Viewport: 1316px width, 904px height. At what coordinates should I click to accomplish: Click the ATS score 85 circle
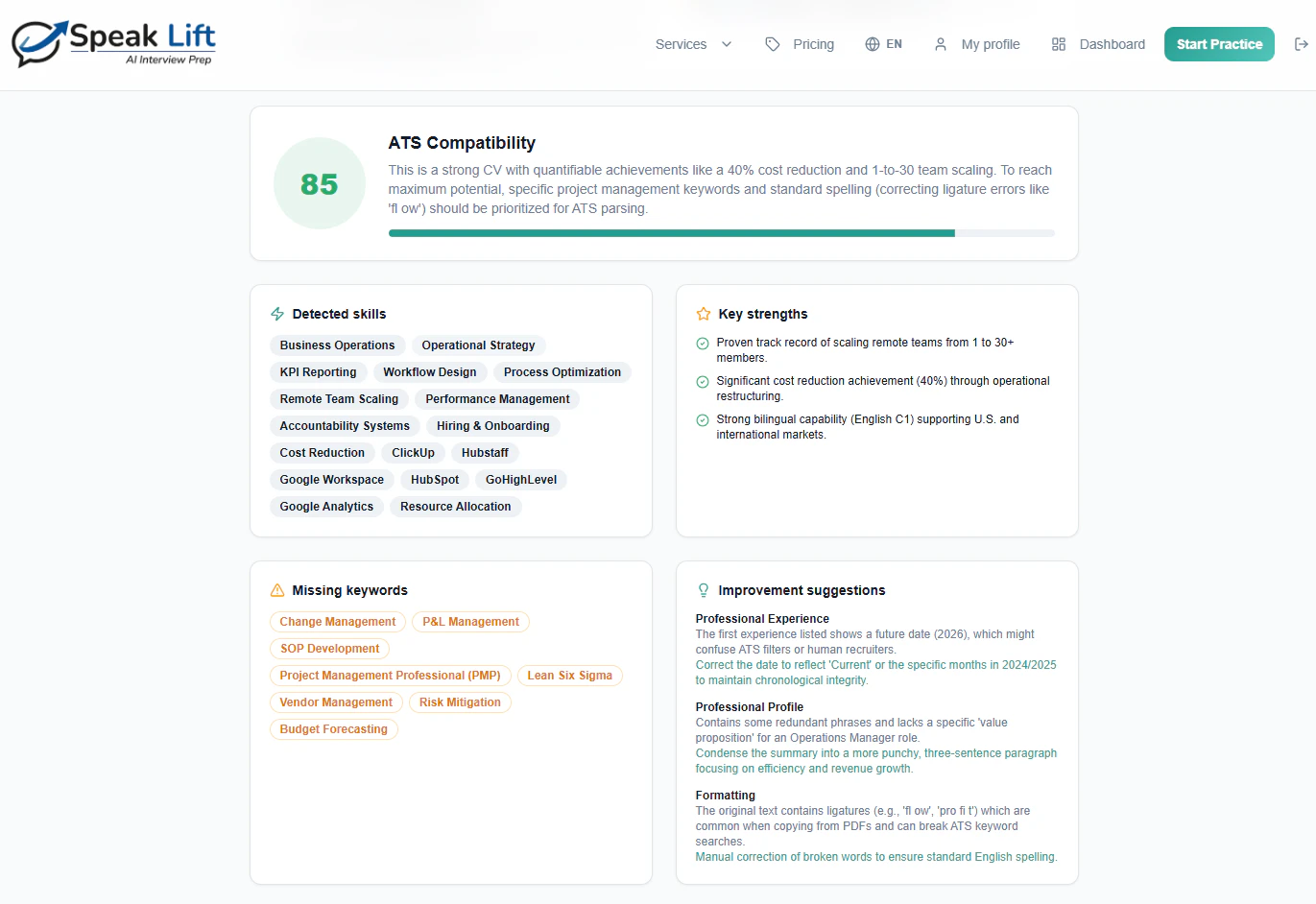pos(320,183)
